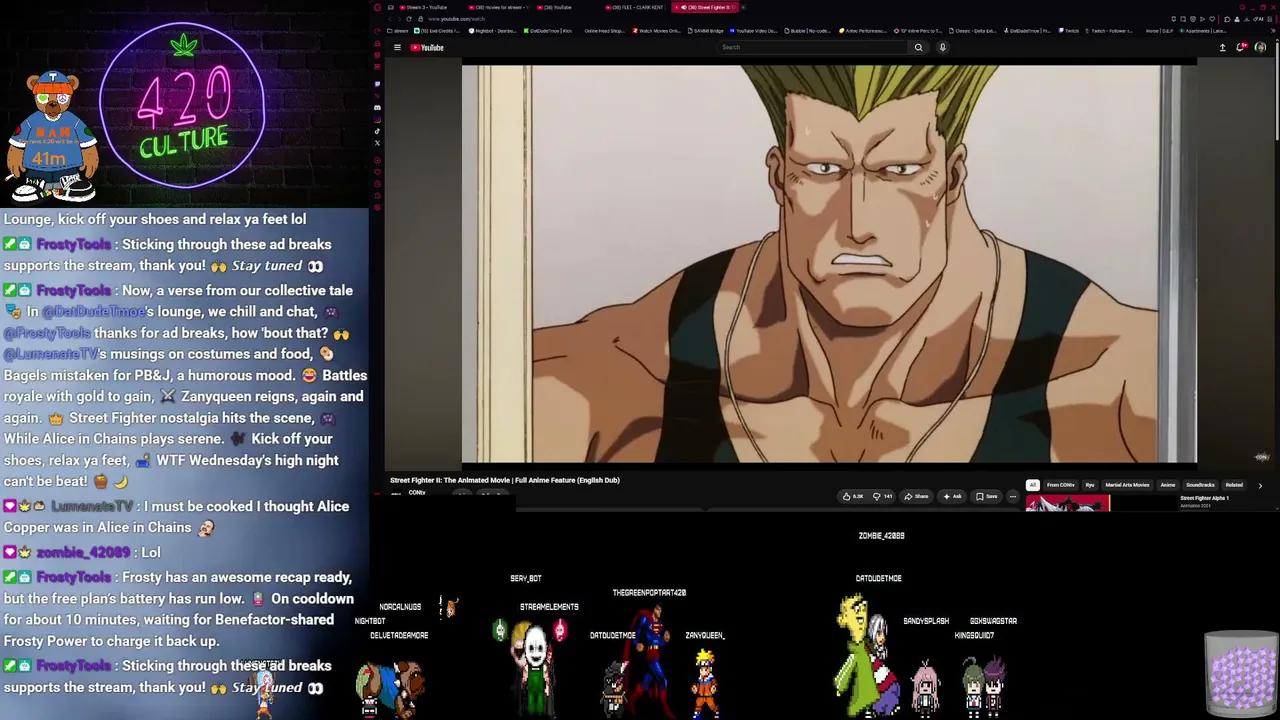The image size is (1280, 720).
Task: Open the 'Bubble | No-code...' bookmark
Action: 810,31
